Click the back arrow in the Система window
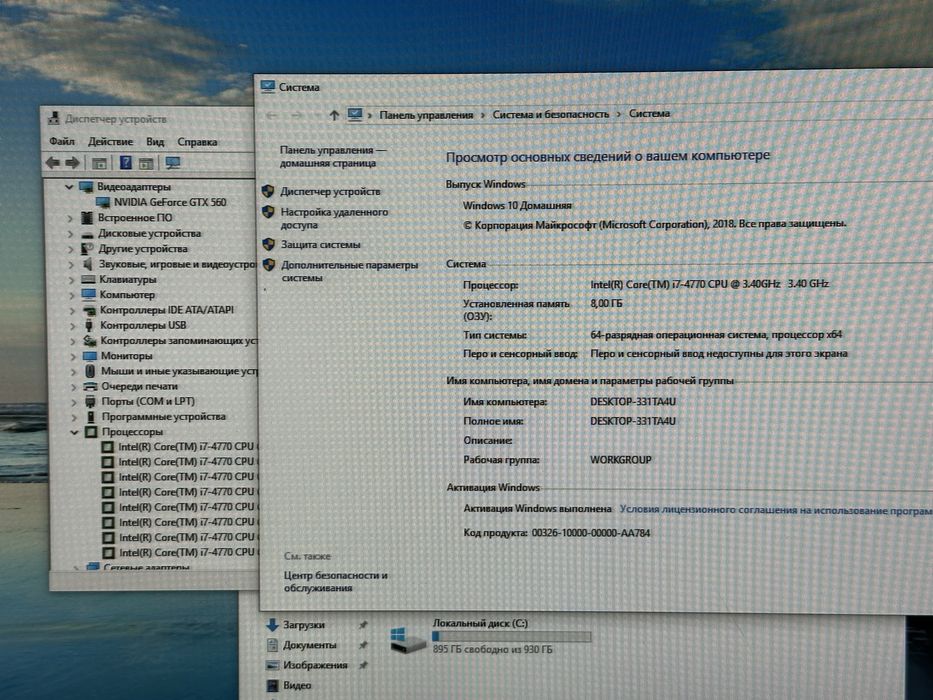The image size is (933, 700). [x=272, y=115]
